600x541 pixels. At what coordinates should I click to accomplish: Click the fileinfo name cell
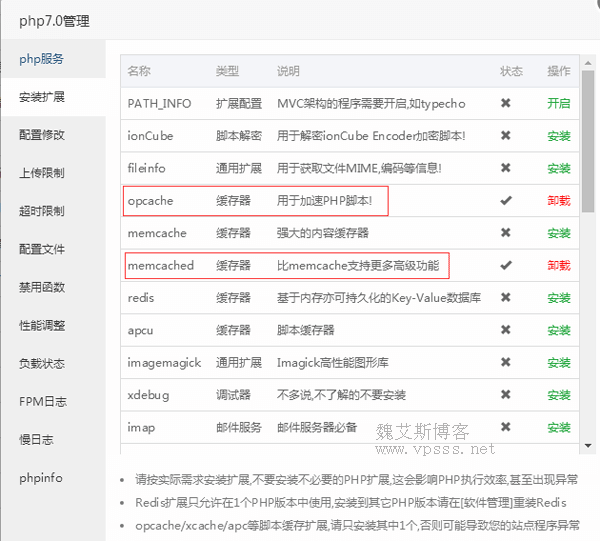(x=146, y=168)
